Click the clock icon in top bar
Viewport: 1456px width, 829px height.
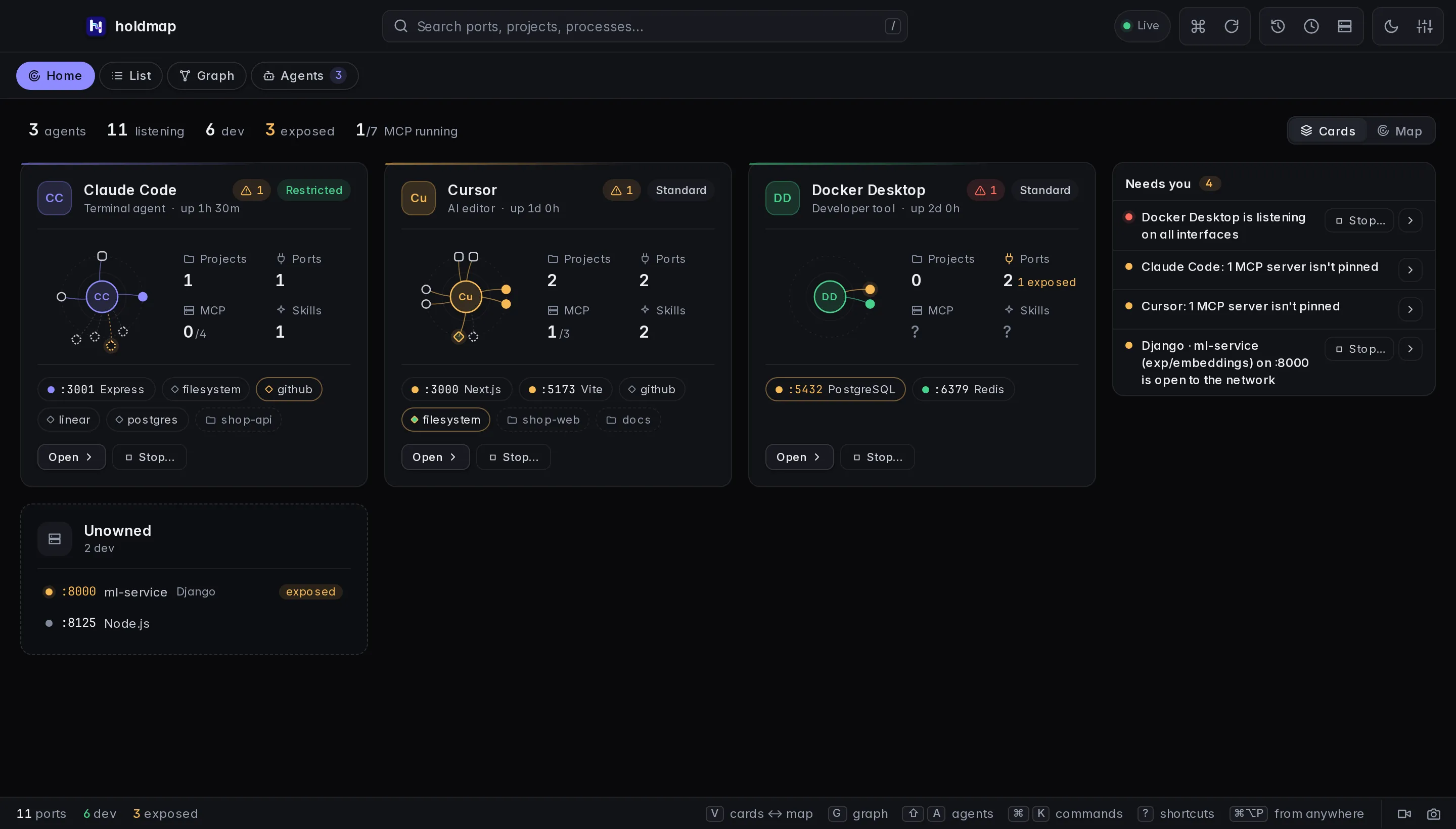click(1311, 26)
